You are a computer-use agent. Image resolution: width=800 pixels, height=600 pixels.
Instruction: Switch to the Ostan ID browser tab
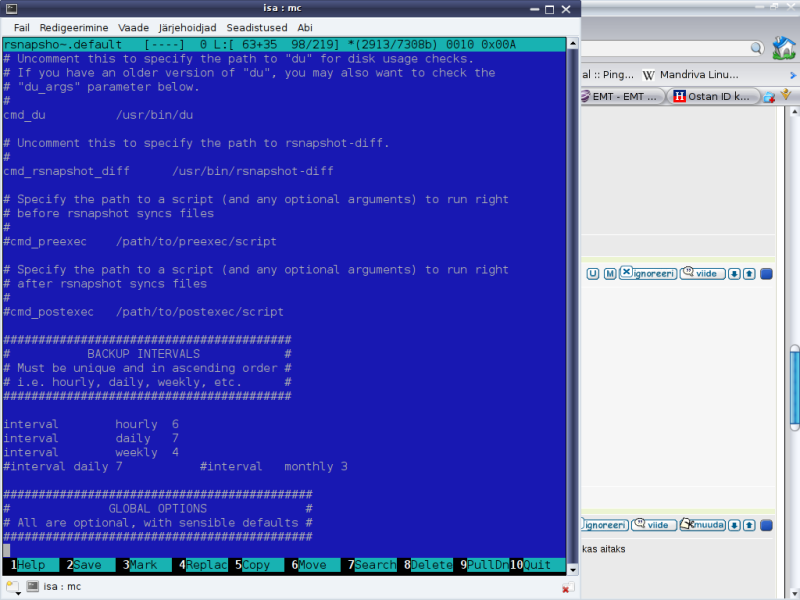pyautogui.click(x=713, y=97)
